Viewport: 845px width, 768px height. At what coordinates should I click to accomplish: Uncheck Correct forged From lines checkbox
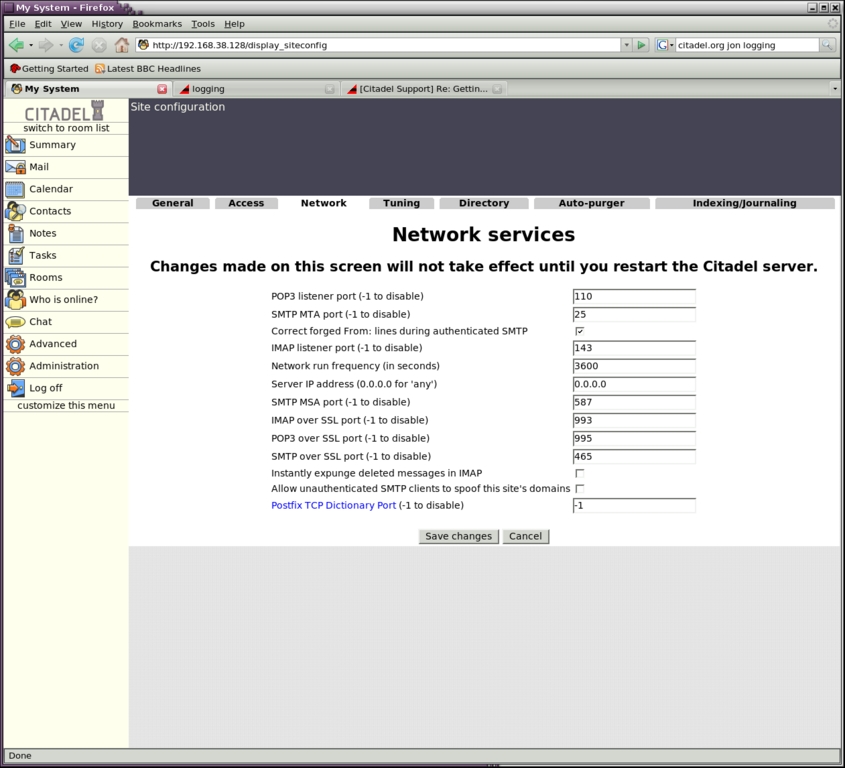click(580, 331)
